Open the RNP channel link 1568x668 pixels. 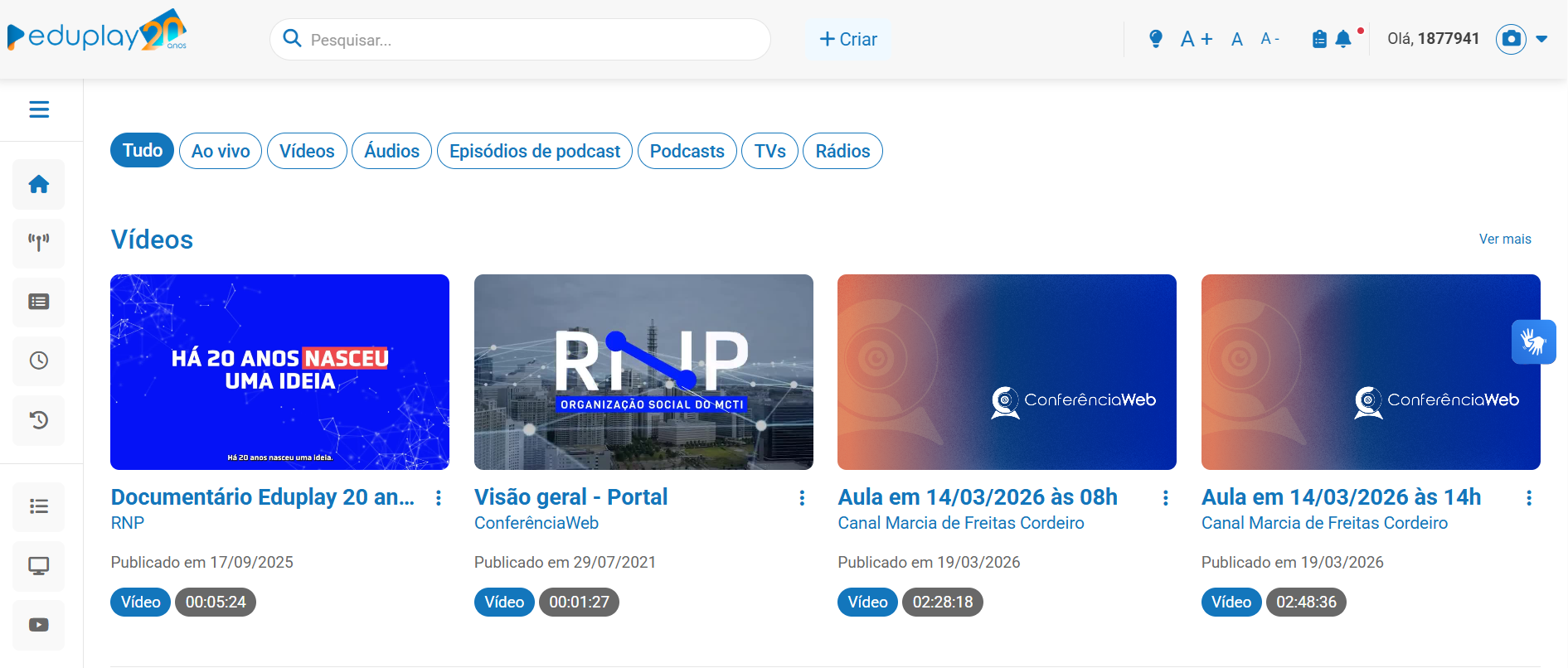pyautogui.click(x=128, y=523)
